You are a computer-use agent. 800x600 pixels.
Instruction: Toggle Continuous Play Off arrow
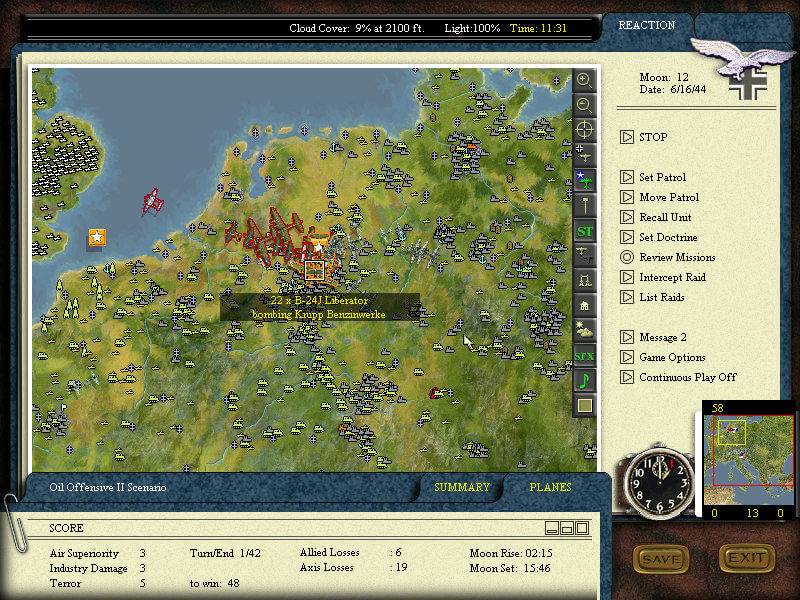pyautogui.click(x=627, y=377)
